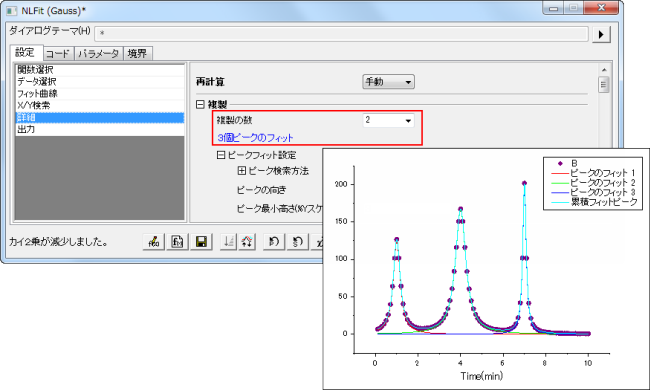
Task: Open the 複製の数 dropdown
Action: (388, 121)
